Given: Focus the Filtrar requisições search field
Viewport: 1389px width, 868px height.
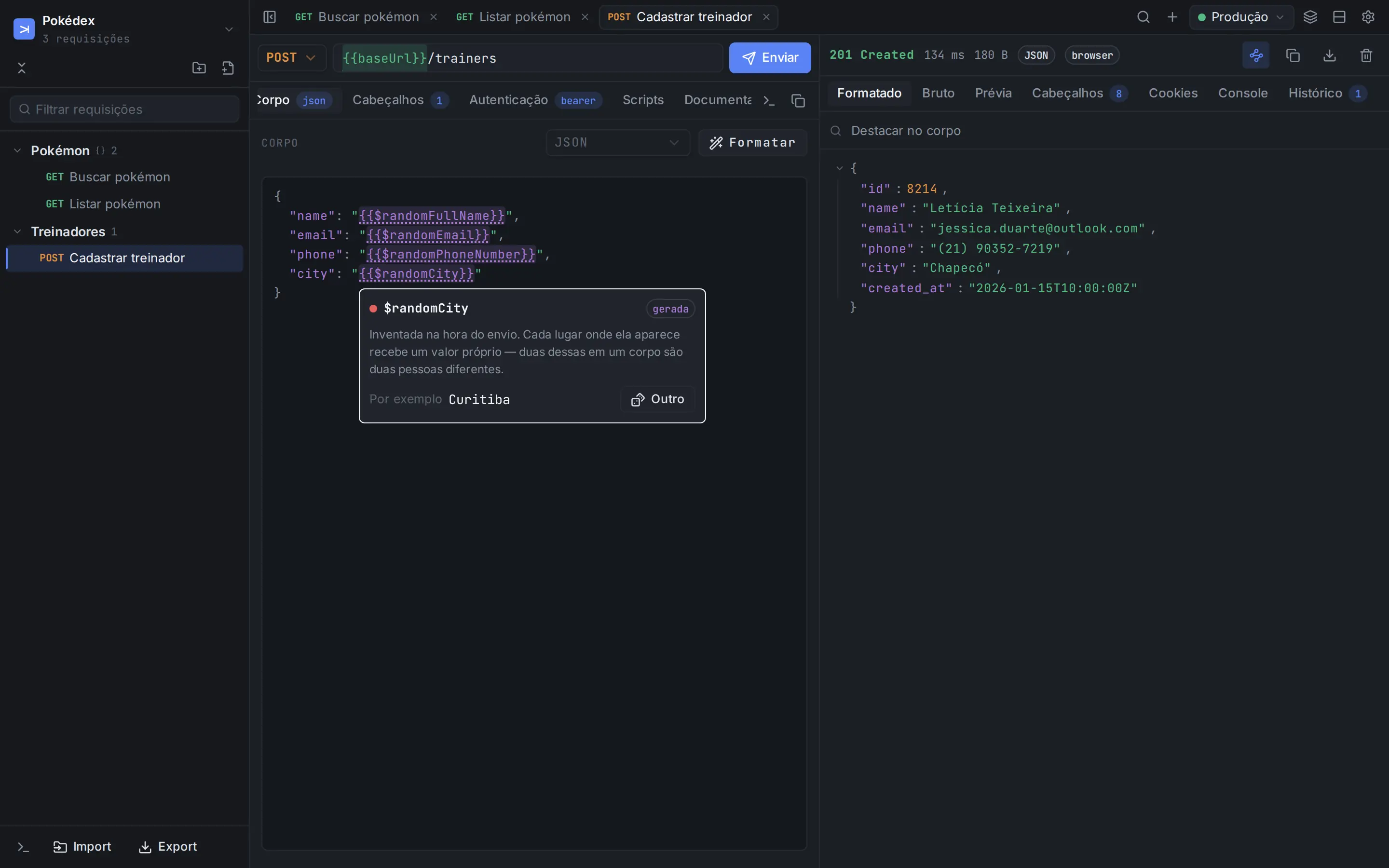Looking at the screenshot, I should 124,109.
